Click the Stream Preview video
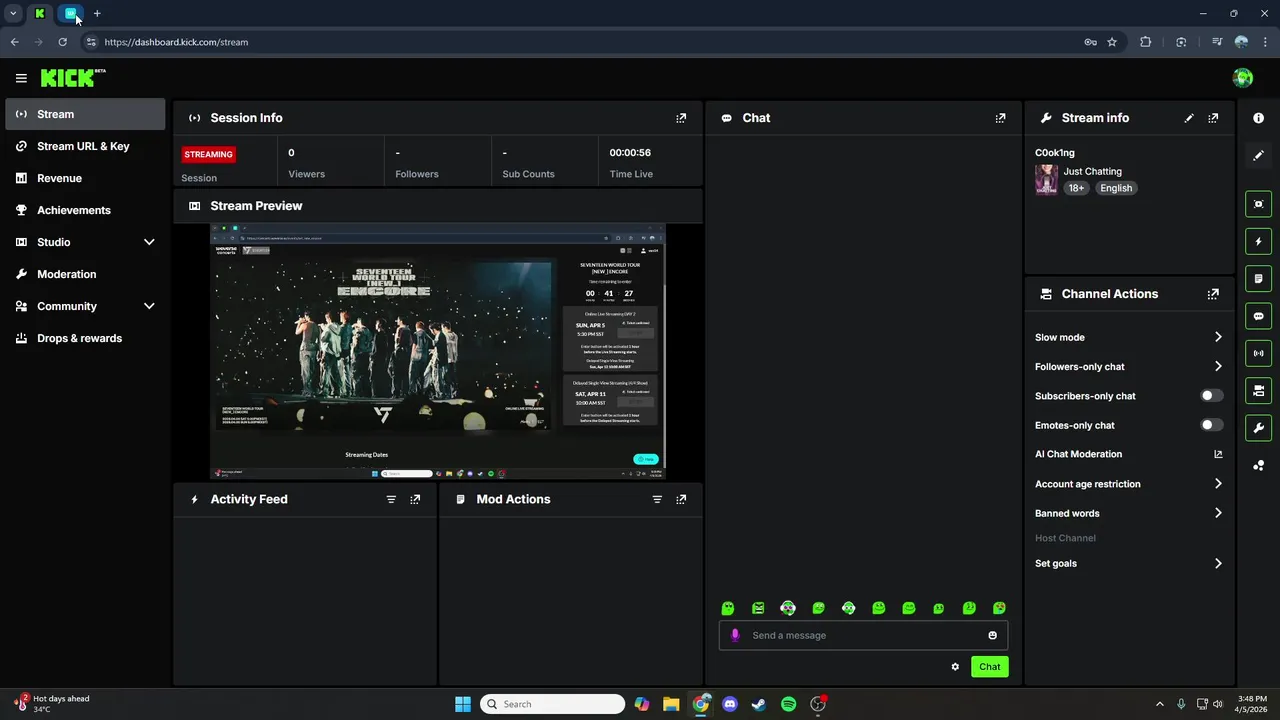The width and height of the screenshot is (1280, 720). pos(438,351)
